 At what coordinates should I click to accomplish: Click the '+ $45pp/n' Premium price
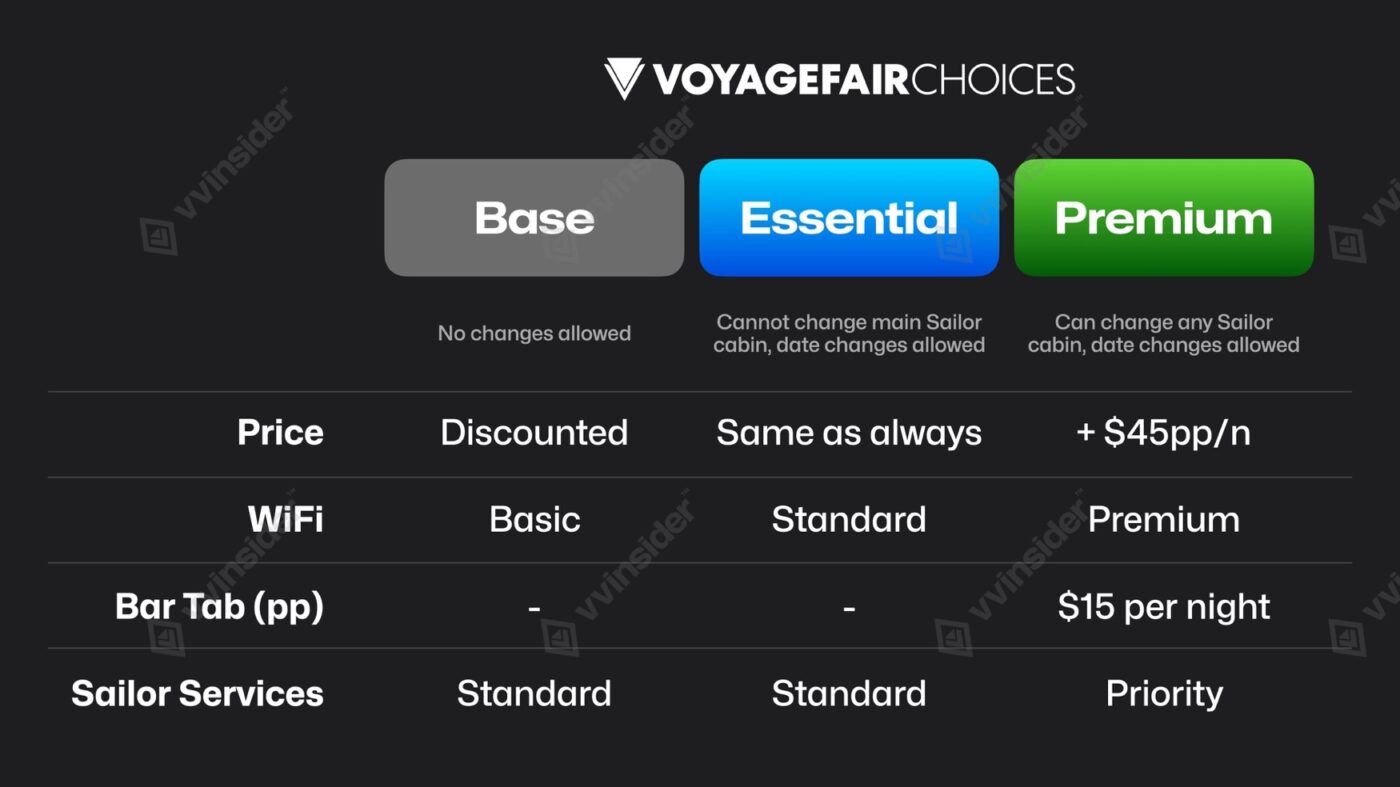[1163, 433]
